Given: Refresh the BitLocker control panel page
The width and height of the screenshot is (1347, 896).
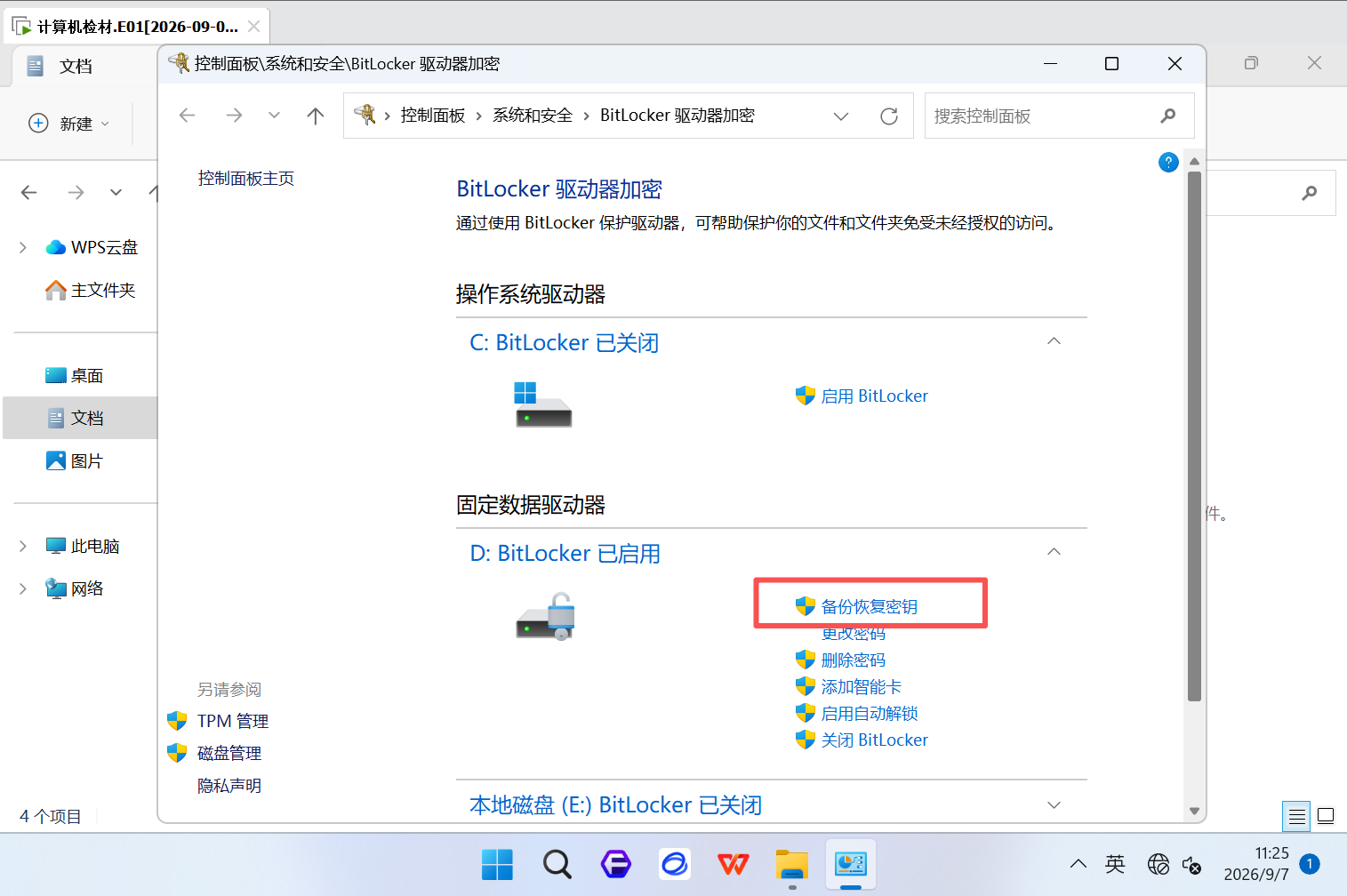Looking at the screenshot, I should click(x=888, y=116).
